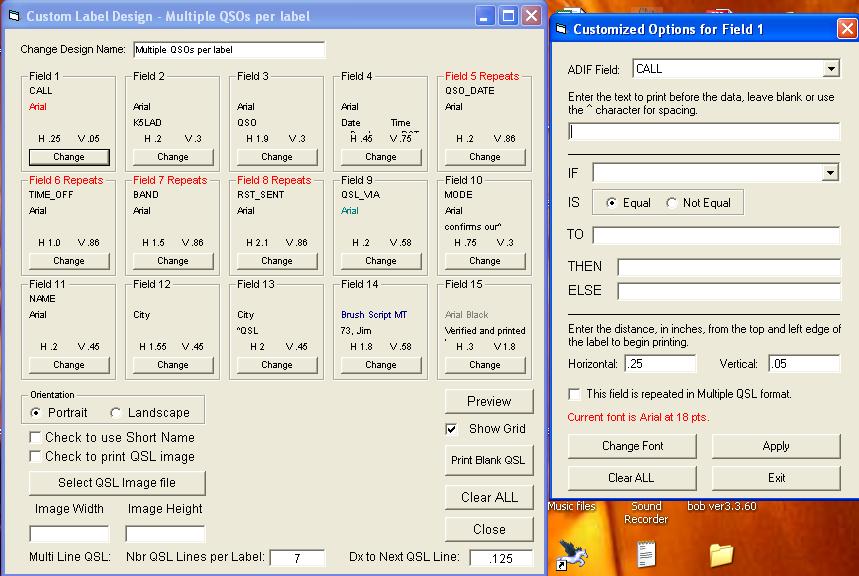Viewport: 859px width, 576px height.
Task: Click the Exit button
Action: click(x=776, y=478)
